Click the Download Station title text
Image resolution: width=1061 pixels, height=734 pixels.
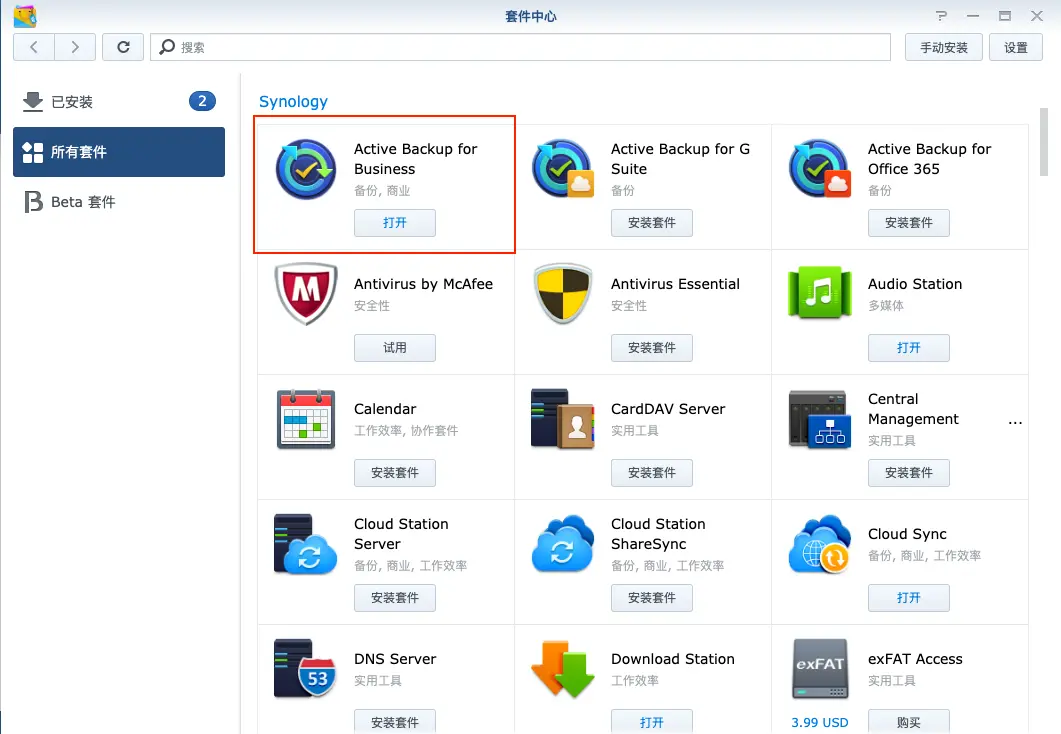673,659
